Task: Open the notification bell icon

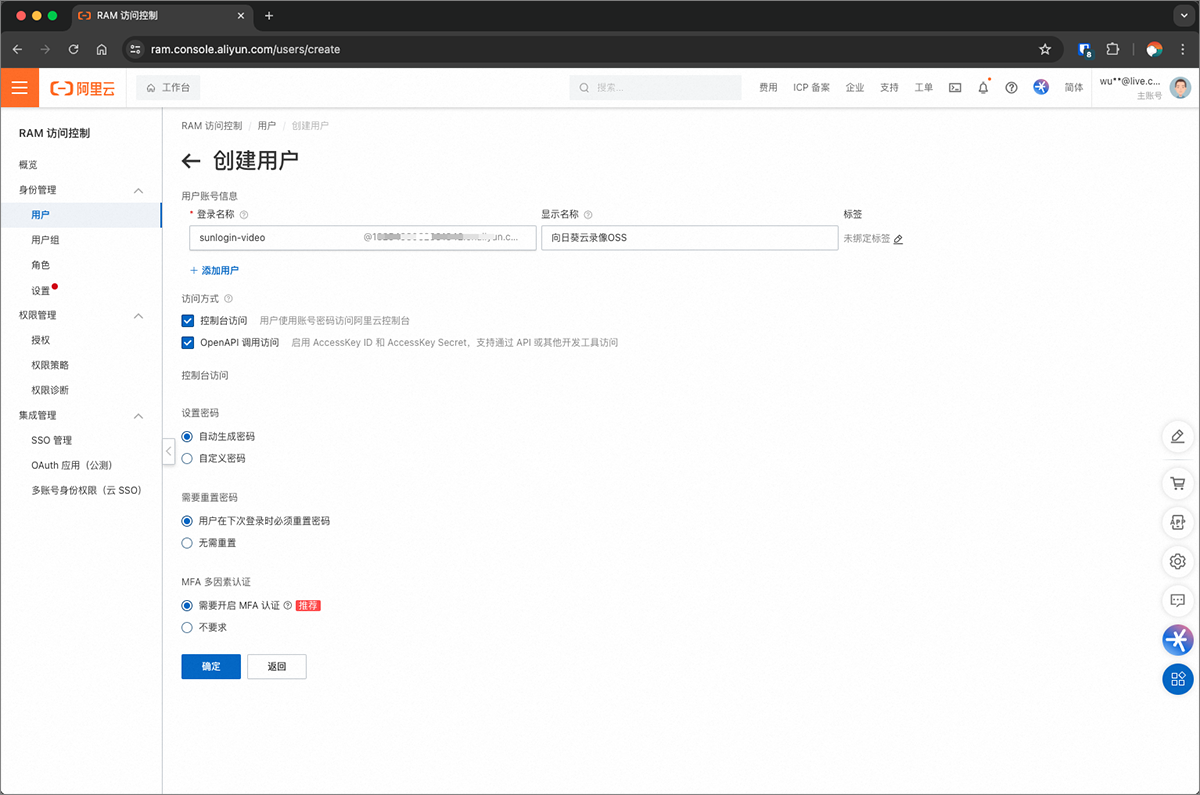Action: point(983,88)
